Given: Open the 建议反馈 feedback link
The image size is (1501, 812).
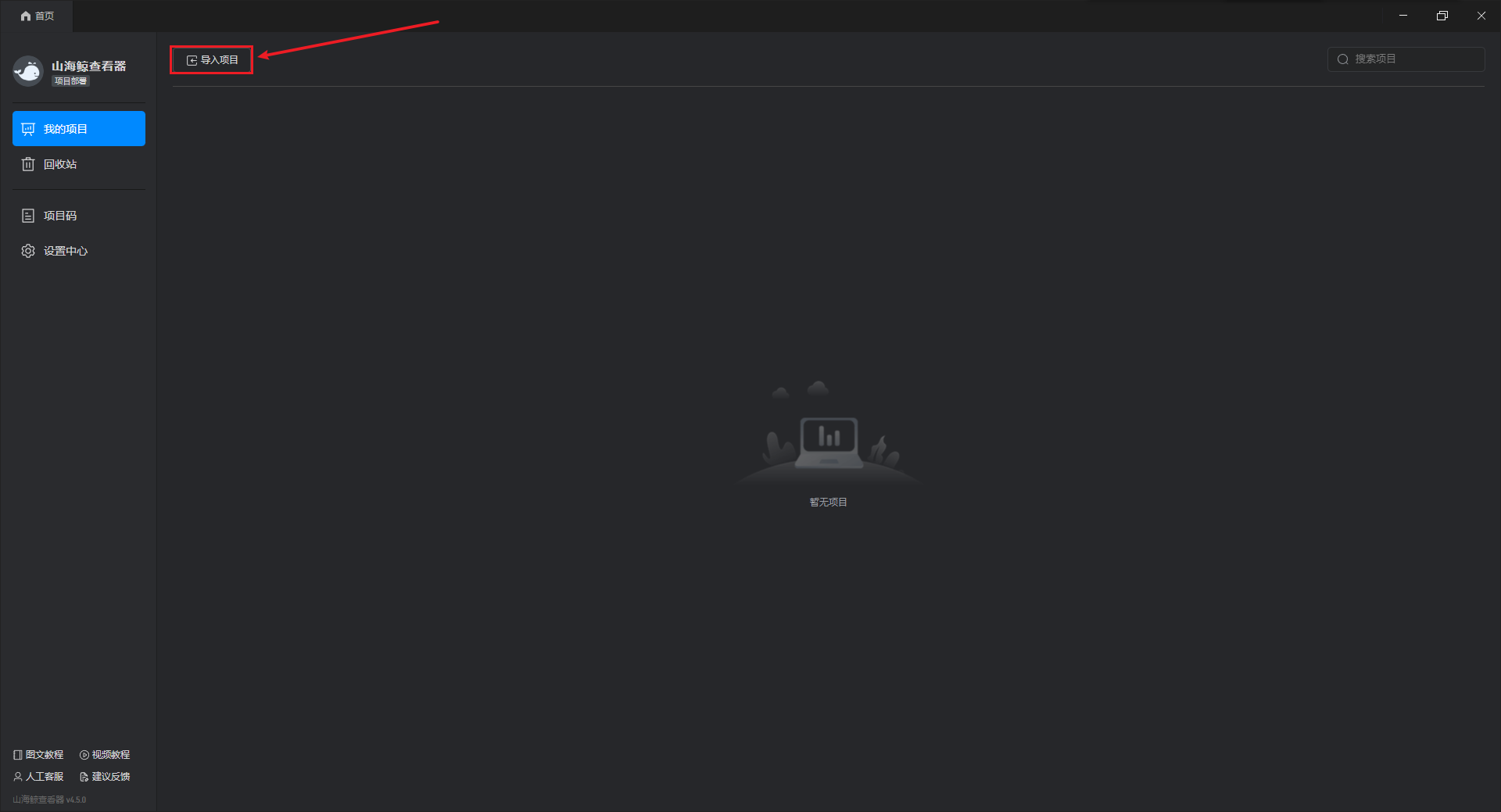Looking at the screenshot, I should 105,777.
